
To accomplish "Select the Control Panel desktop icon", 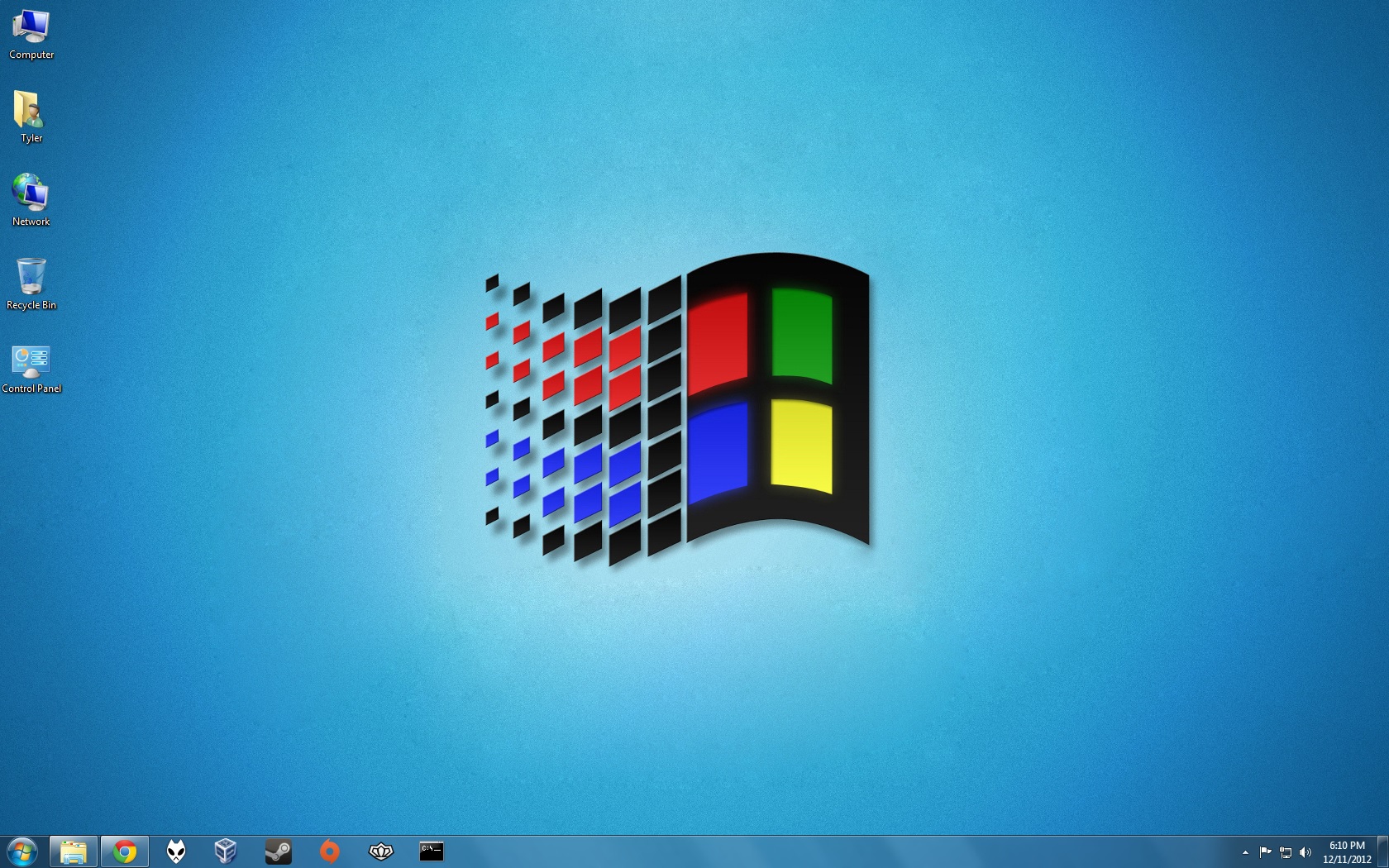I will tap(31, 368).
